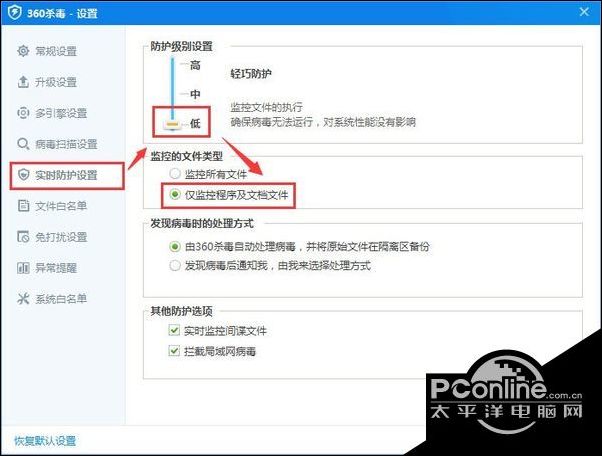The height and width of the screenshot is (456, 602).
Task: Choose 发现病毒后通知我 radio option
Action: (x=175, y=265)
